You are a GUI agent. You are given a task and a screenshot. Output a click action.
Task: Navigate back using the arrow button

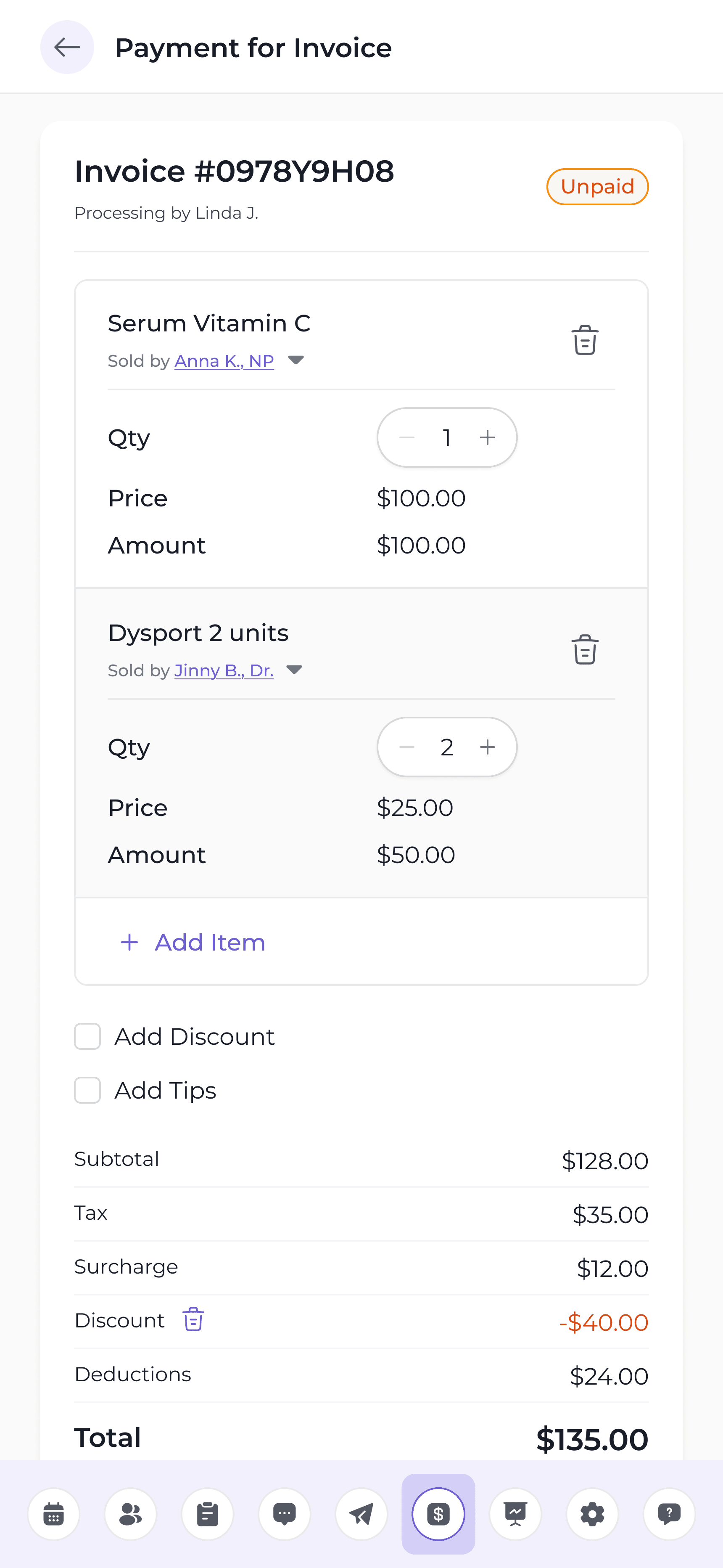point(67,47)
